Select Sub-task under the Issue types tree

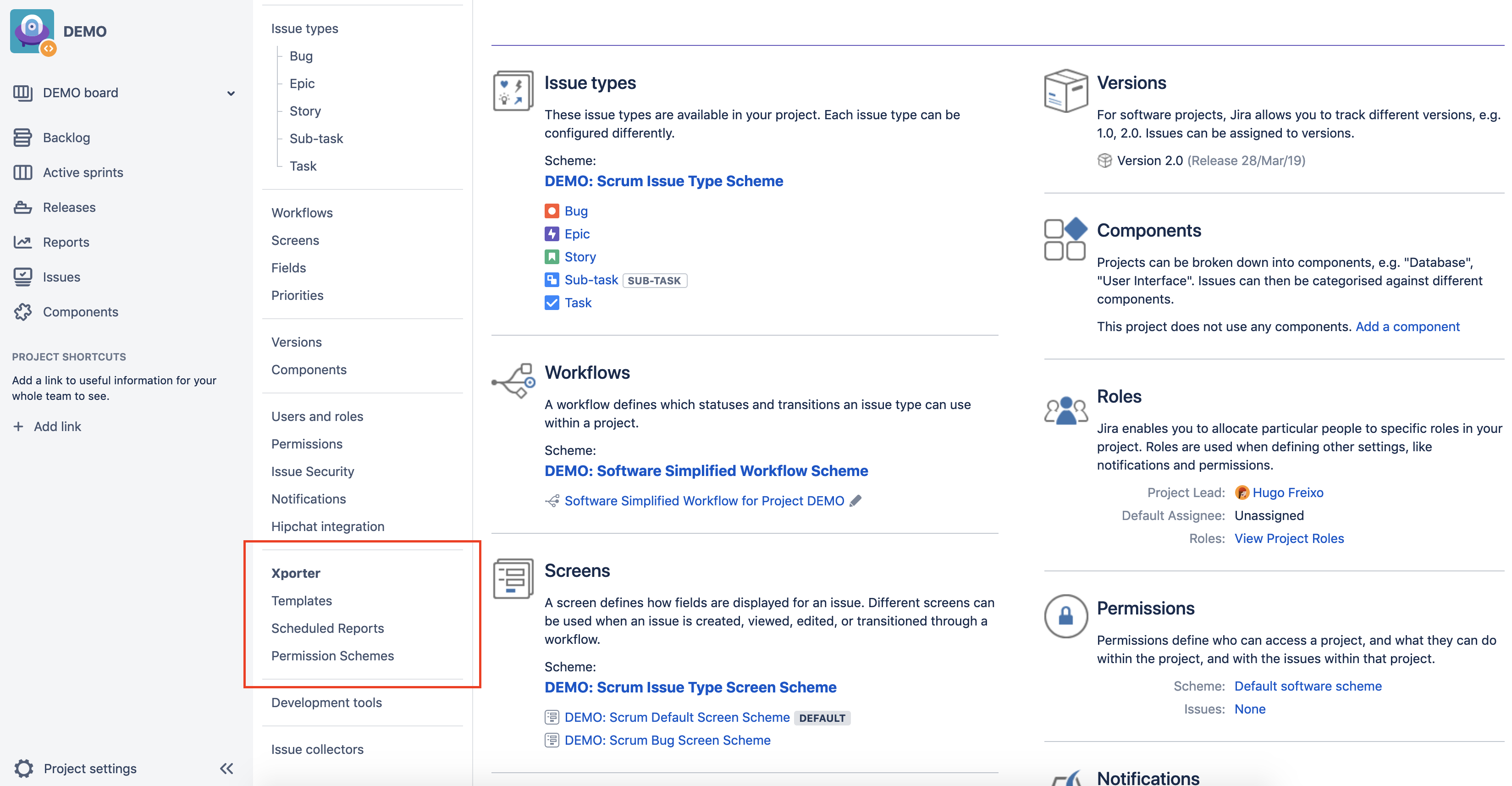tap(316, 138)
